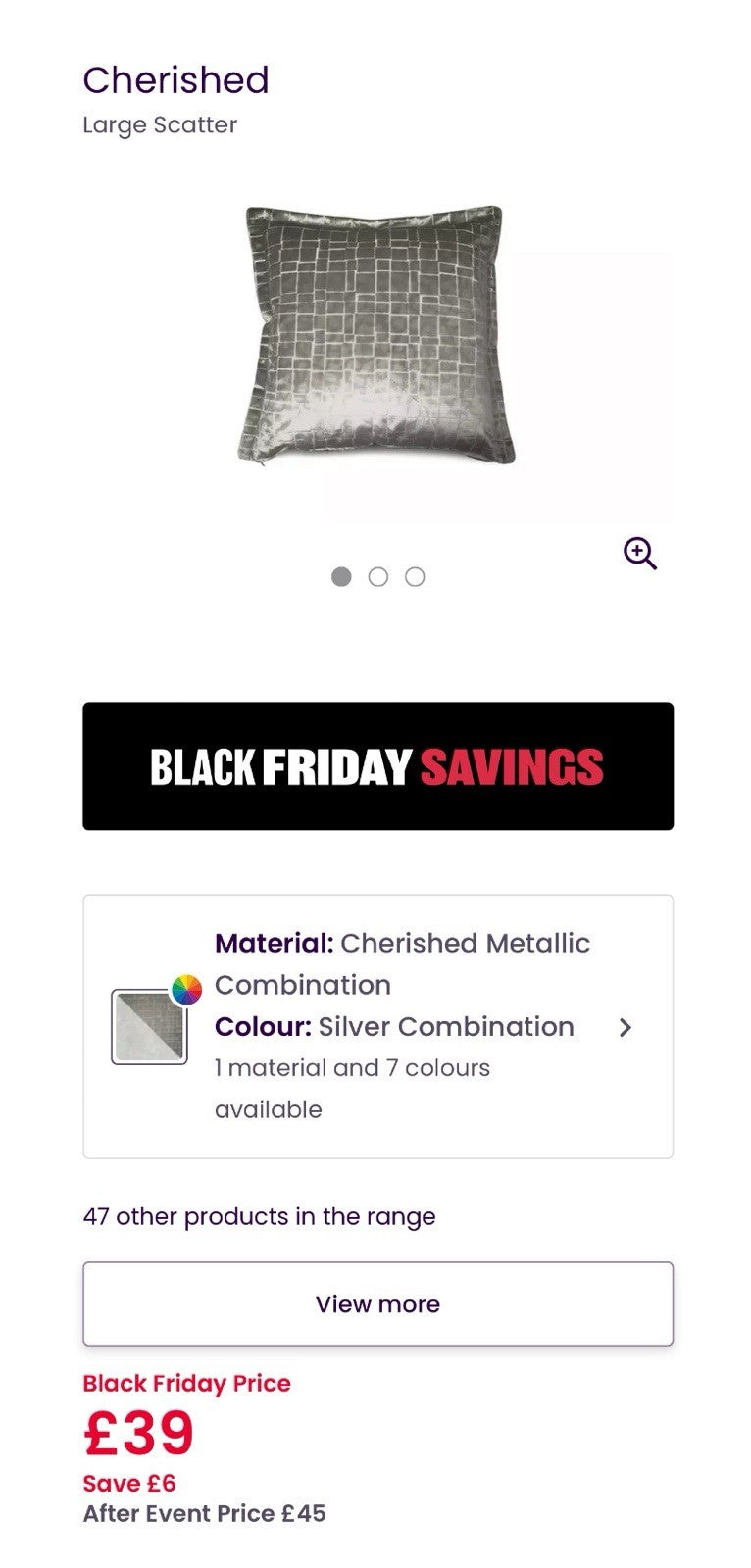The image size is (751, 1568).
Task: Click the After Event Price £45 text
Action: (x=204, y=1514)
